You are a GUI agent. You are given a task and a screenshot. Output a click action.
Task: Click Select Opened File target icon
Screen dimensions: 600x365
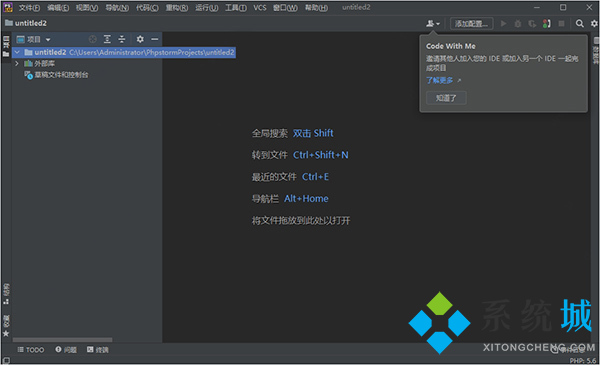click(93, 39)
